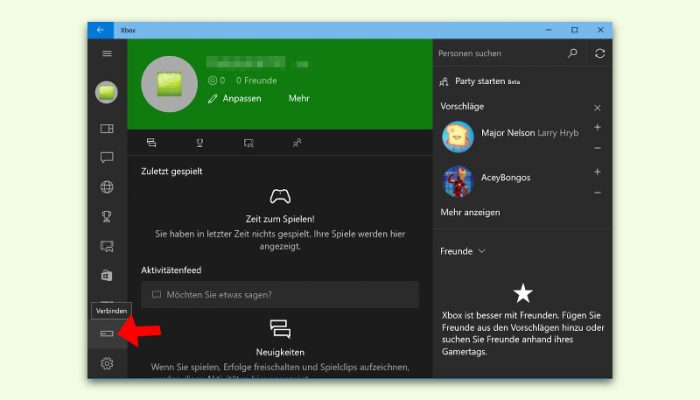Refresh the friends list with refresh icon

[600, 54]
